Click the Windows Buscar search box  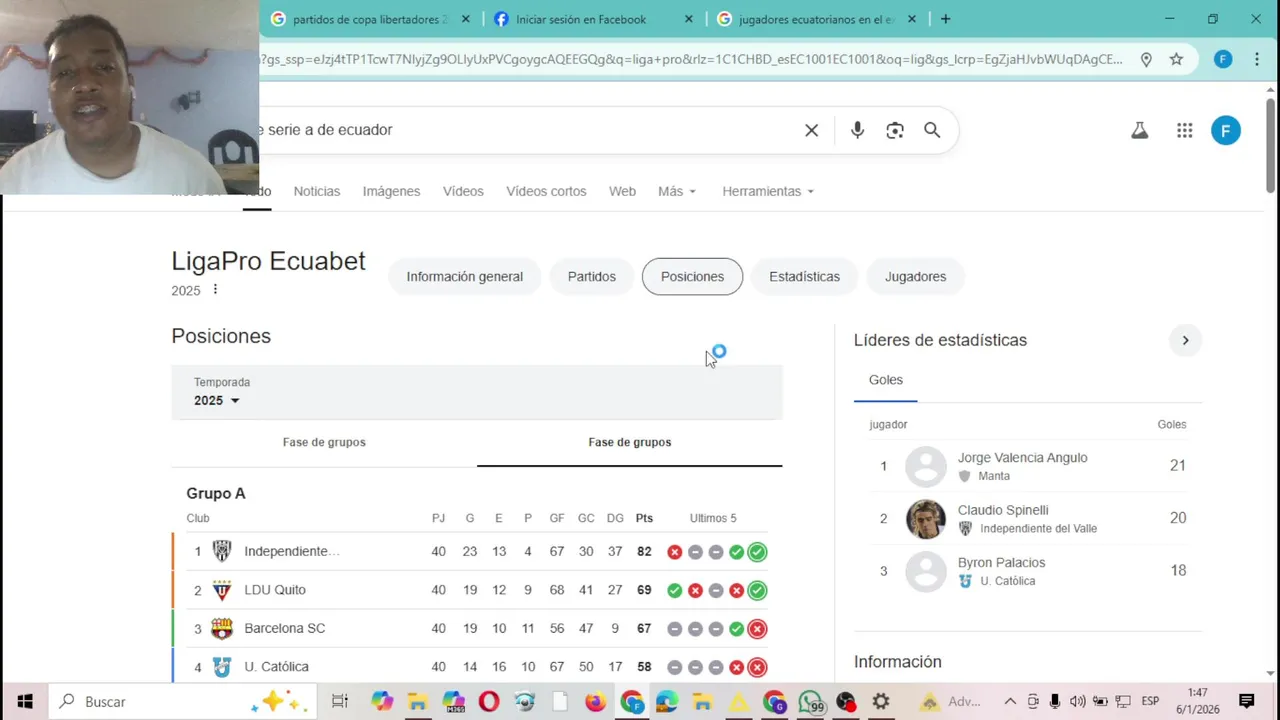(x=184, y=701)
